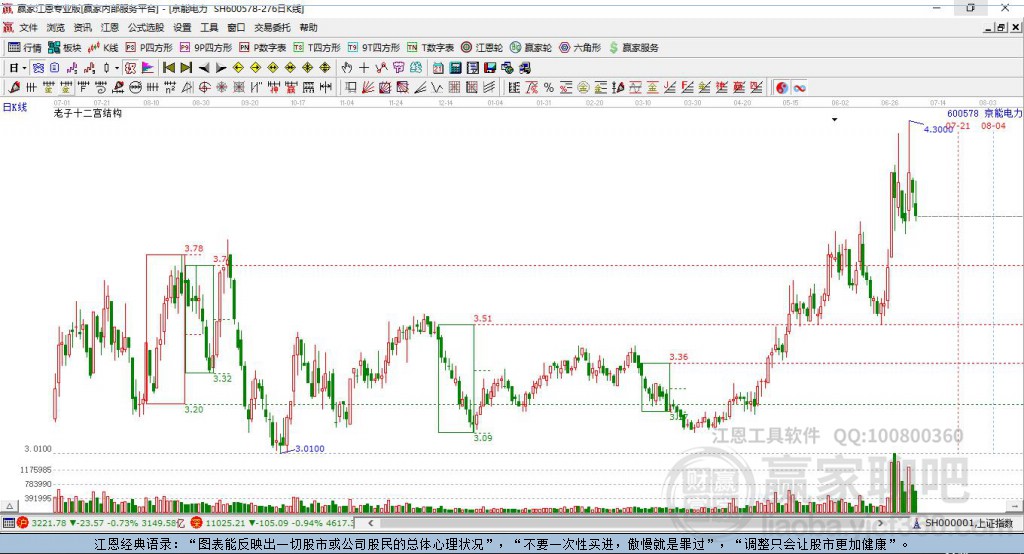Click the 日K线 period label
Viewport: 1024px width, 554px height.
click(x=15, y=107)
